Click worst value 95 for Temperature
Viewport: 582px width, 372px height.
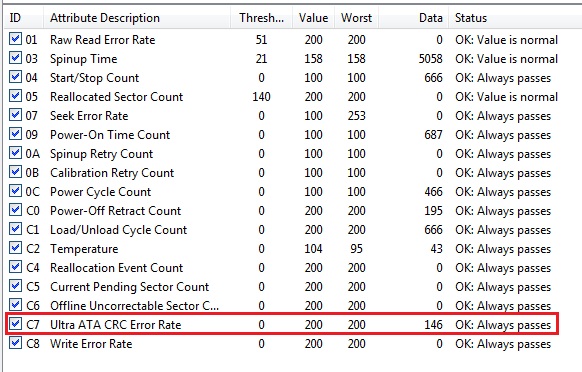tap(356, 249)
